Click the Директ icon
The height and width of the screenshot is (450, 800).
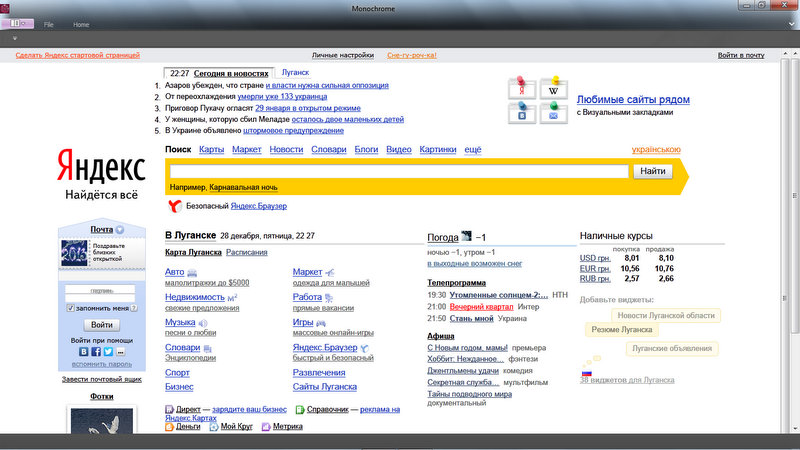[169, 409]
